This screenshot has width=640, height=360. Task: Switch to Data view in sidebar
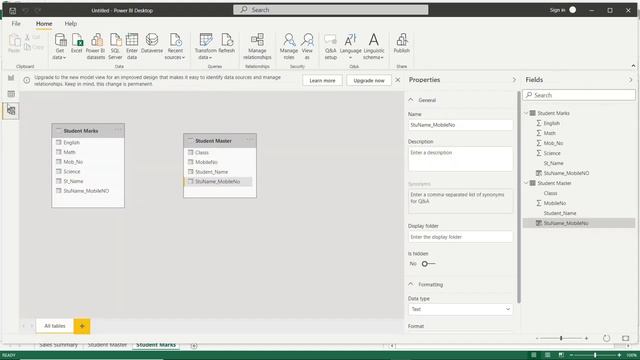pos(11,94)
